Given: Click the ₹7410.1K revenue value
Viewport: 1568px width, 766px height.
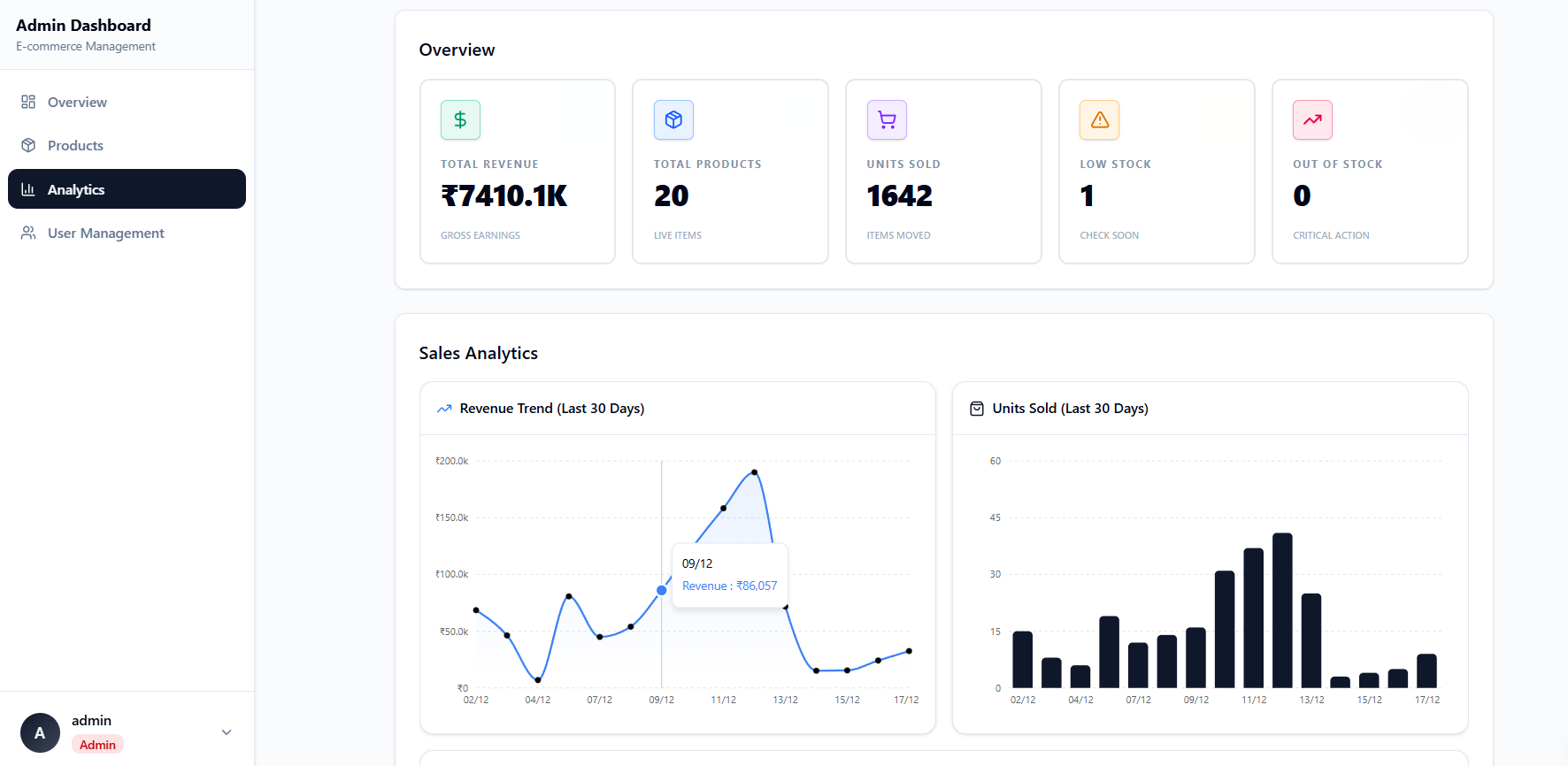Looking at the screenshot, I should pyautogui.click(x=504, y=195).
